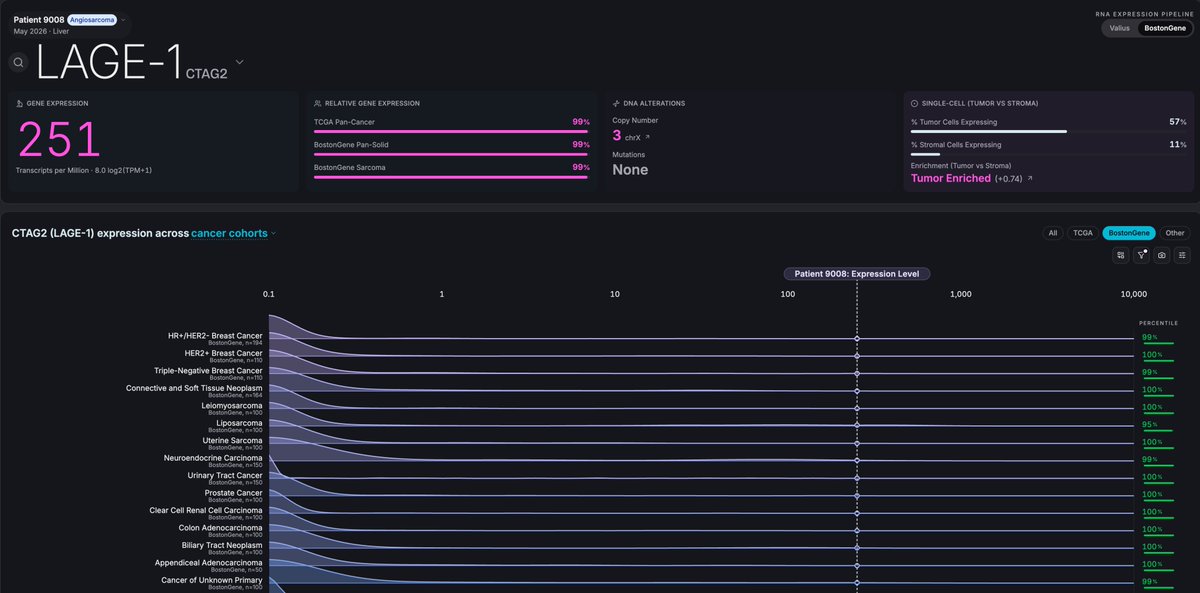Select the Colon Adenocarcinoma cohort label

(x=220, y=528)
